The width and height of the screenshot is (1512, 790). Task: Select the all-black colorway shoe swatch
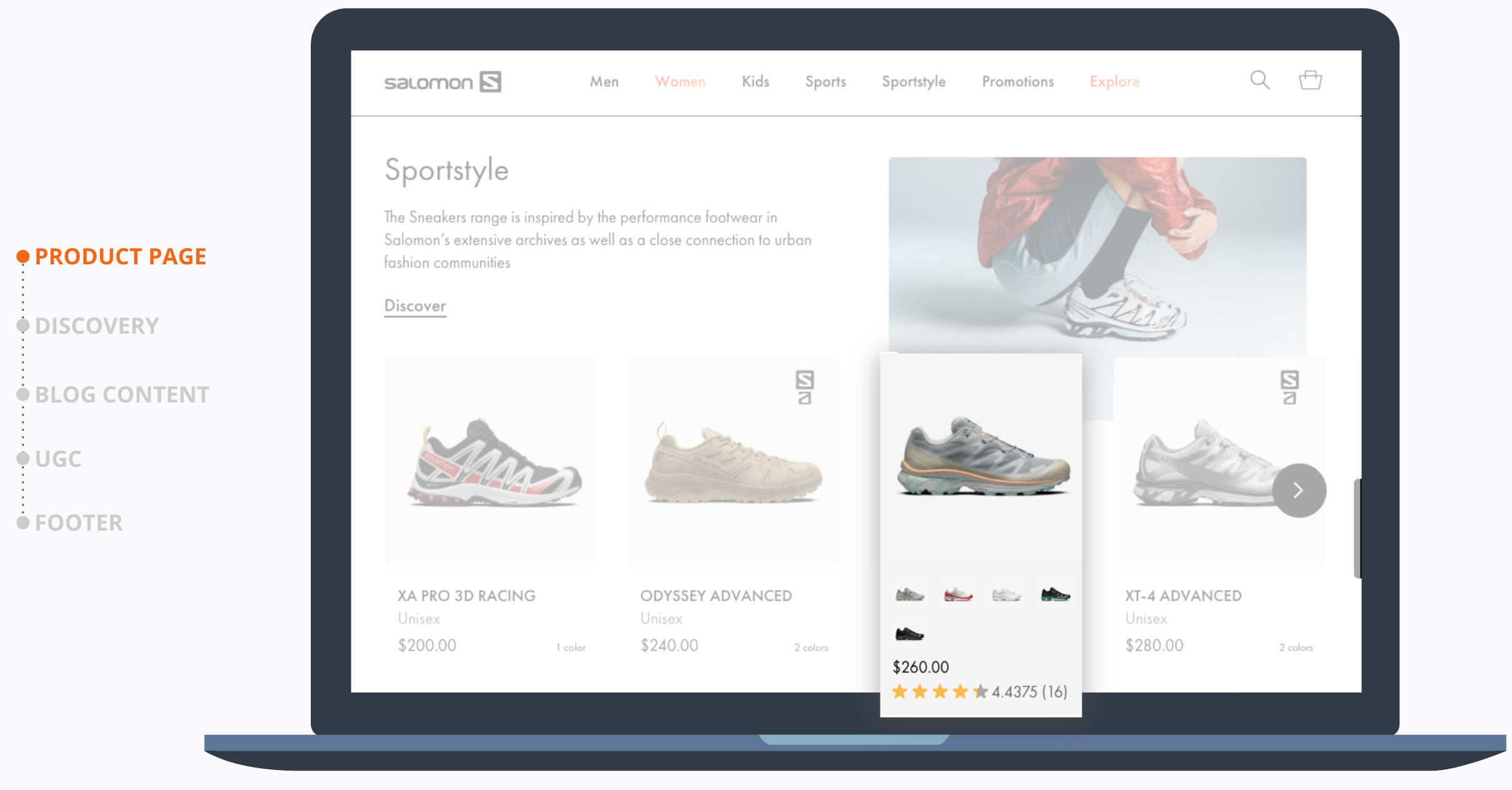pos(909,634)
